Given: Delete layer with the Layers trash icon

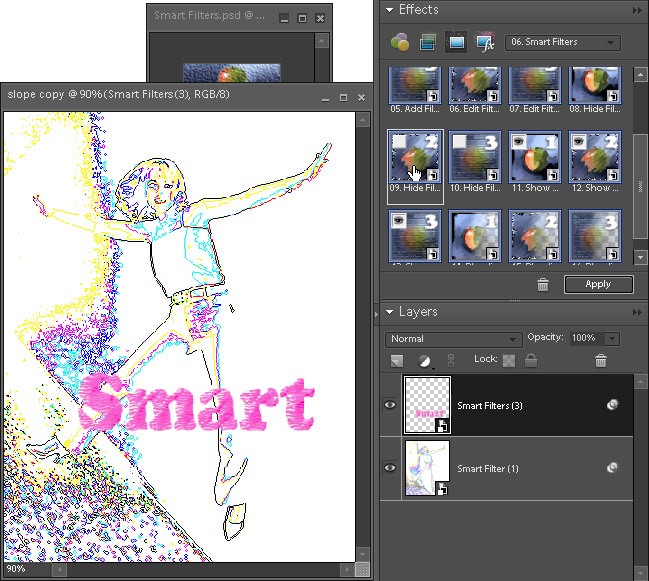Looking at the screenshot, I should click(601, 361).
